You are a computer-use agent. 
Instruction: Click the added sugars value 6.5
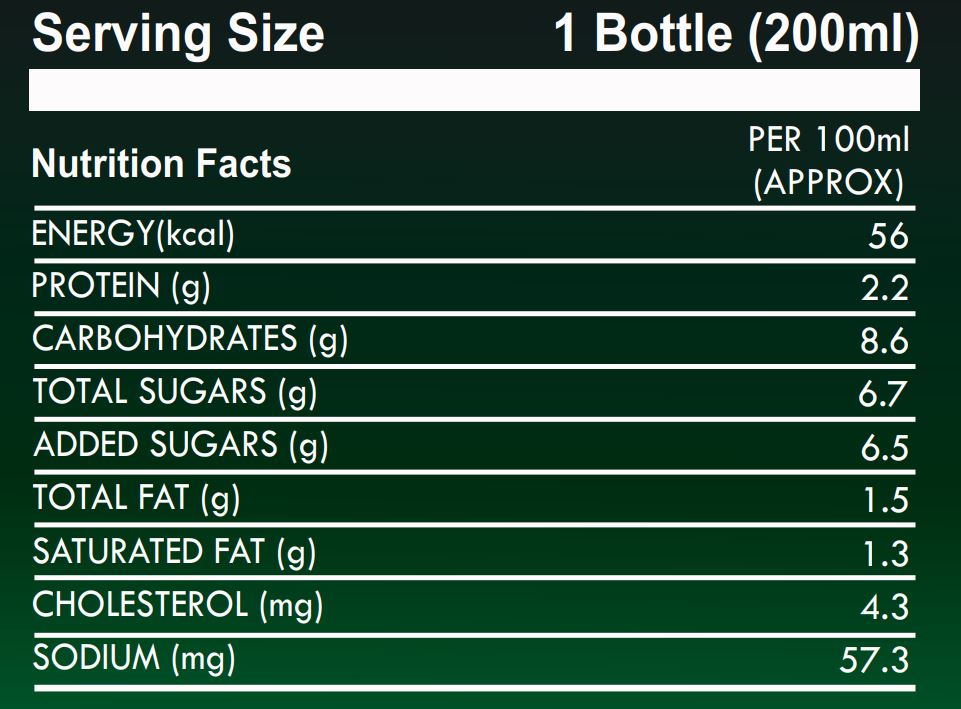click(884, 447)
